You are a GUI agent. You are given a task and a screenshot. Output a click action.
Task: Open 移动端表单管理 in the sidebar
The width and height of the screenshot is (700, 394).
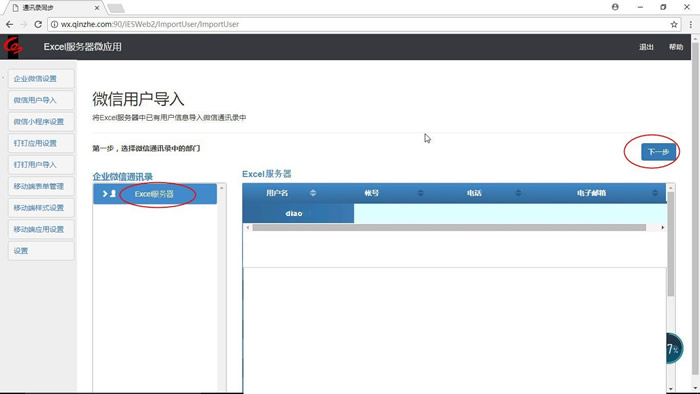tap(41, 186)
